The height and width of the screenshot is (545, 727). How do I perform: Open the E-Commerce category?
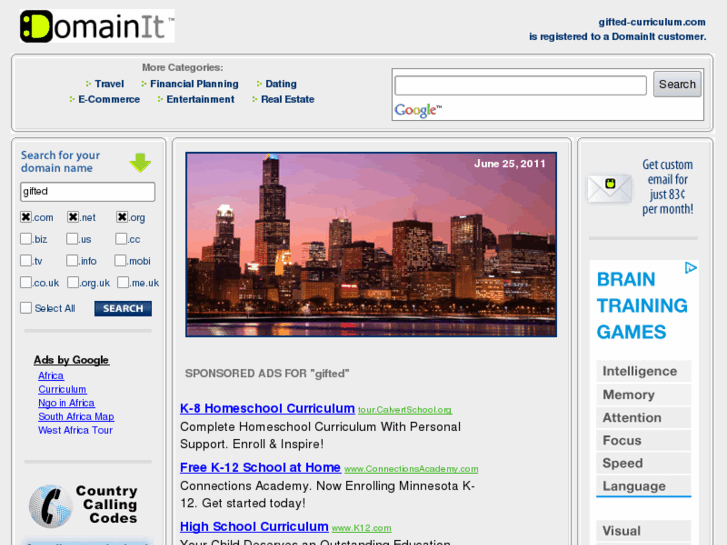click(109, 99)
